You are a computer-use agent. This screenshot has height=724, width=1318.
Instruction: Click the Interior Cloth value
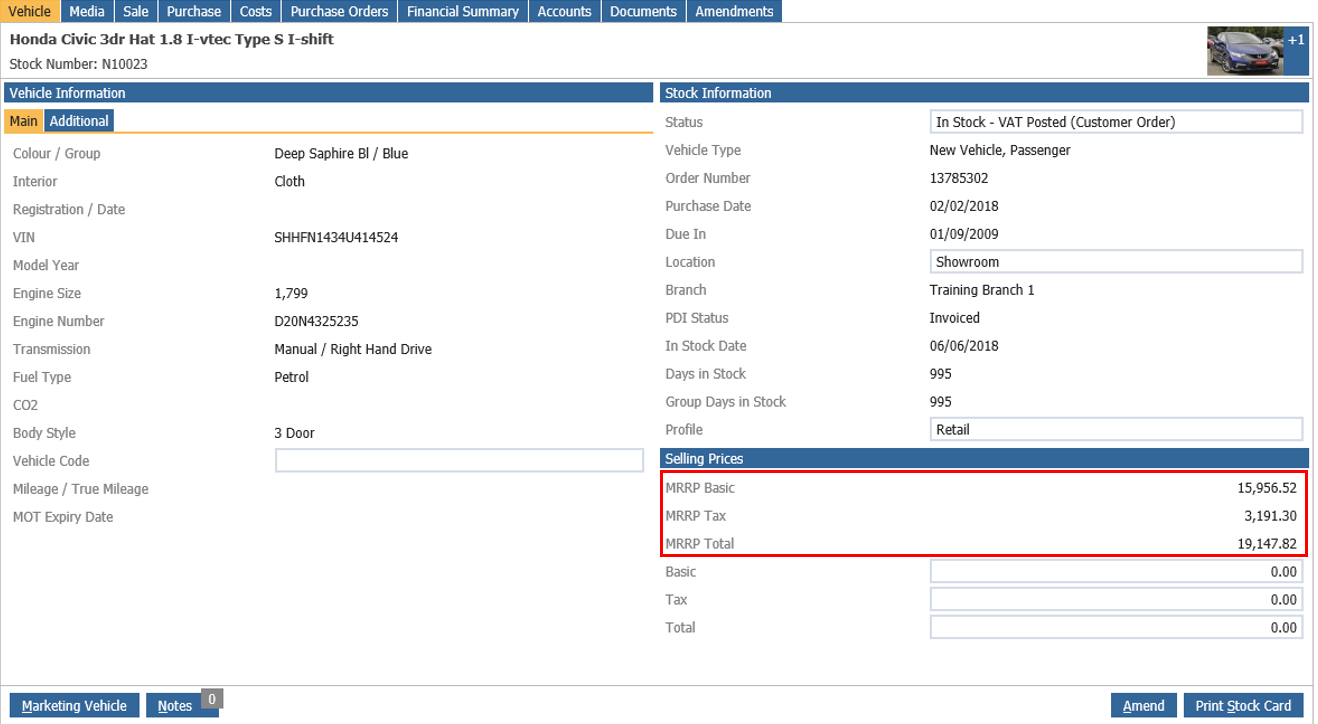(x=290, y=182)
